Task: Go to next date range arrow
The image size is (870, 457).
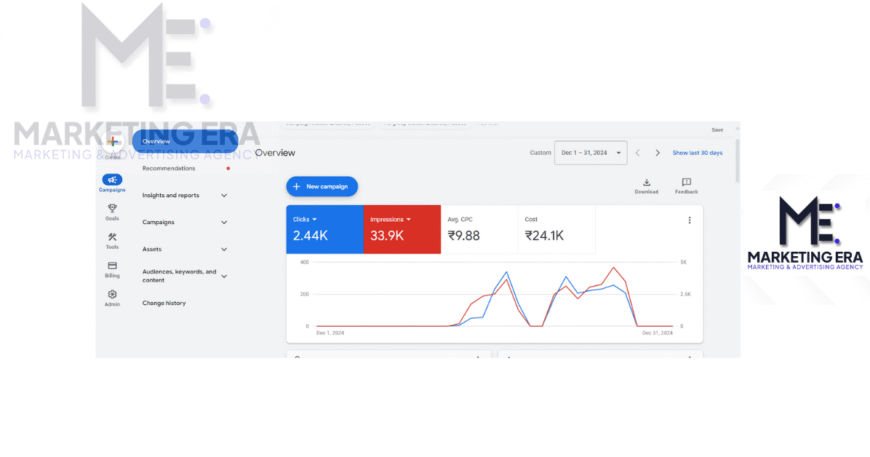Action: pyautogui.click(x=657, y=153)
